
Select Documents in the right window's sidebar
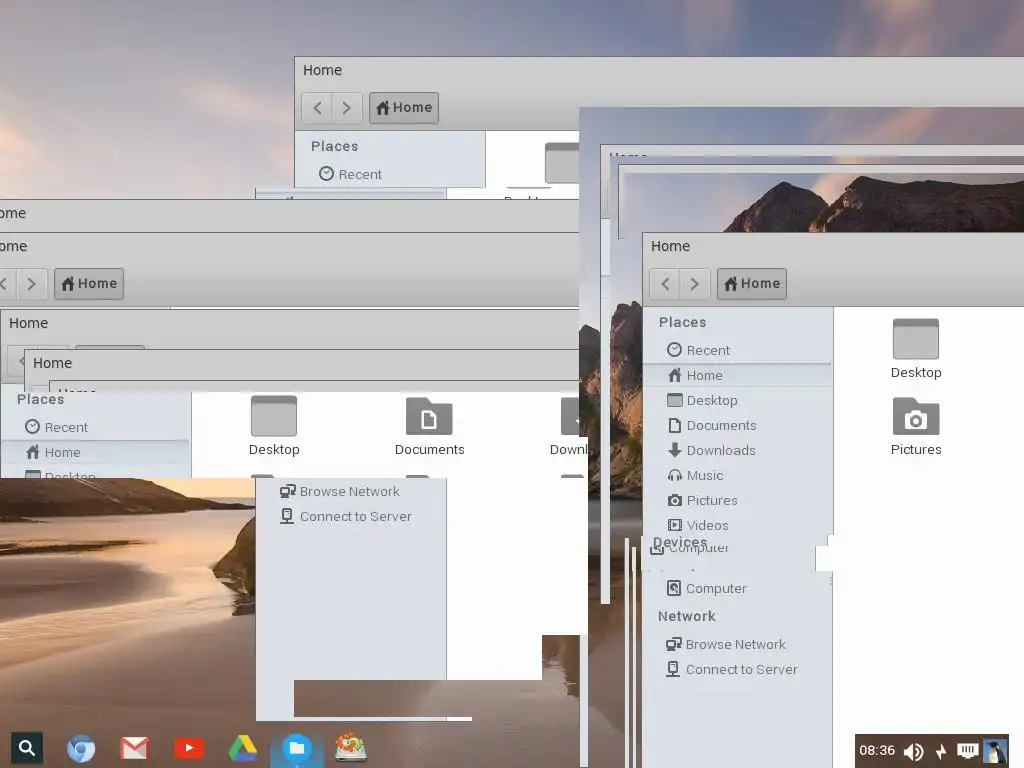712,426
